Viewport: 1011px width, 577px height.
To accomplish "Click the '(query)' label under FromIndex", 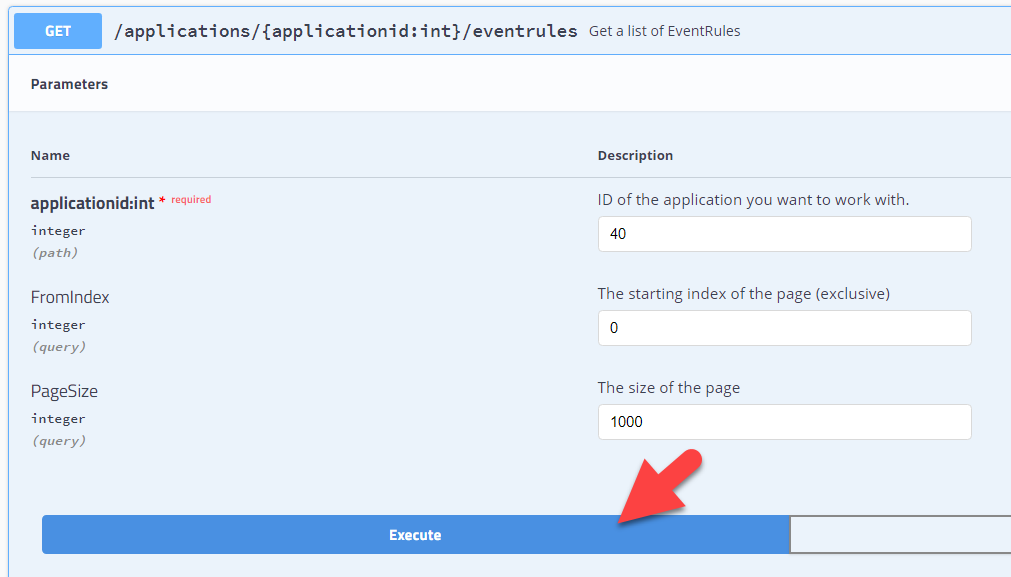I will pyautogui.click(x=59, y=347).
